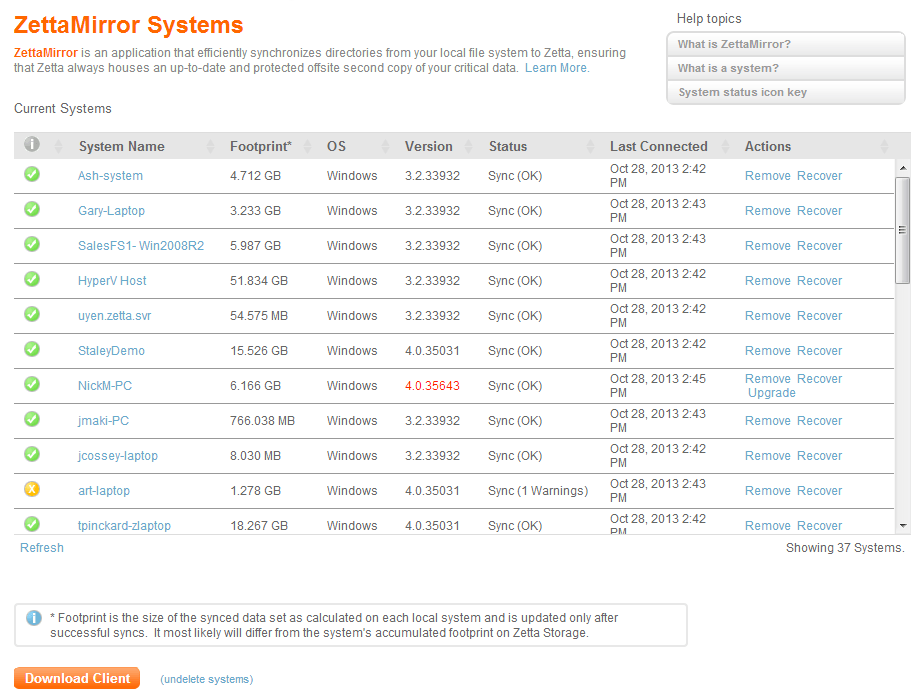The width and height of the screenshot is (918, 697).
Task: Click the yellow warning icon for art-laptop
Action: pos(32,489)
